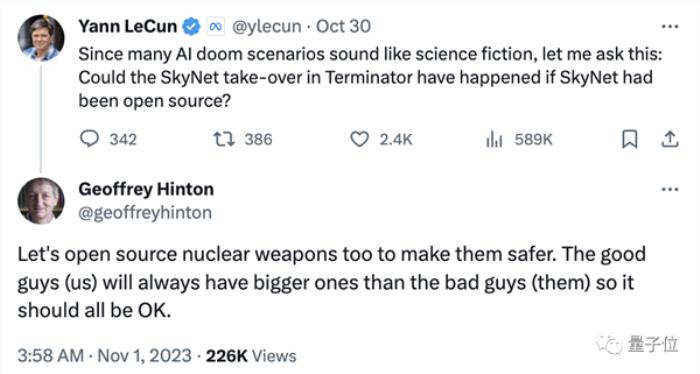Open Yann LeCun's profile picture
The image size is (700, 374).
click(41, 38)
